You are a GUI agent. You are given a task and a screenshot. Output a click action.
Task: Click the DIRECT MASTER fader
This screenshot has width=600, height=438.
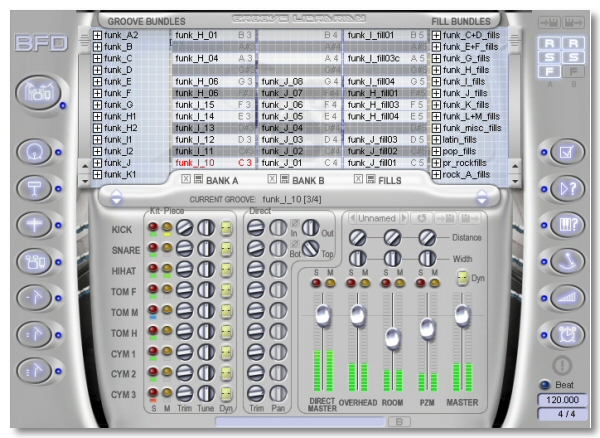(323, 315)
